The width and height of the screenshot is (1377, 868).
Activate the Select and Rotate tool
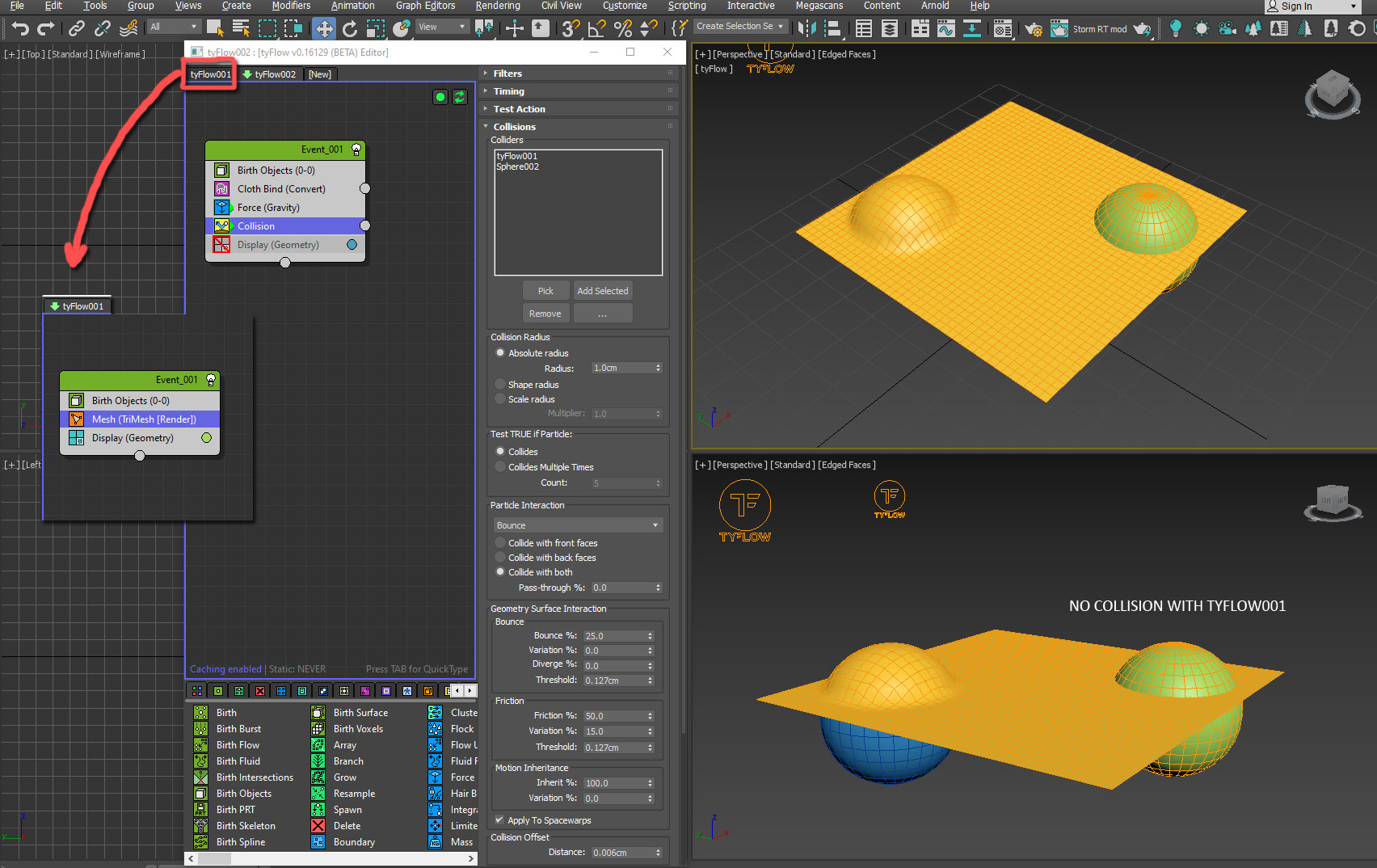349,29
